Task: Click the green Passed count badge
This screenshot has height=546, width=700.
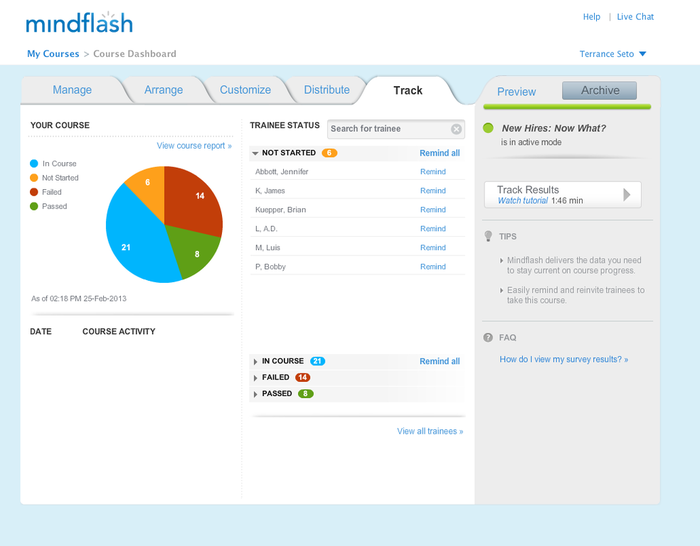Action: click(305, 394)
